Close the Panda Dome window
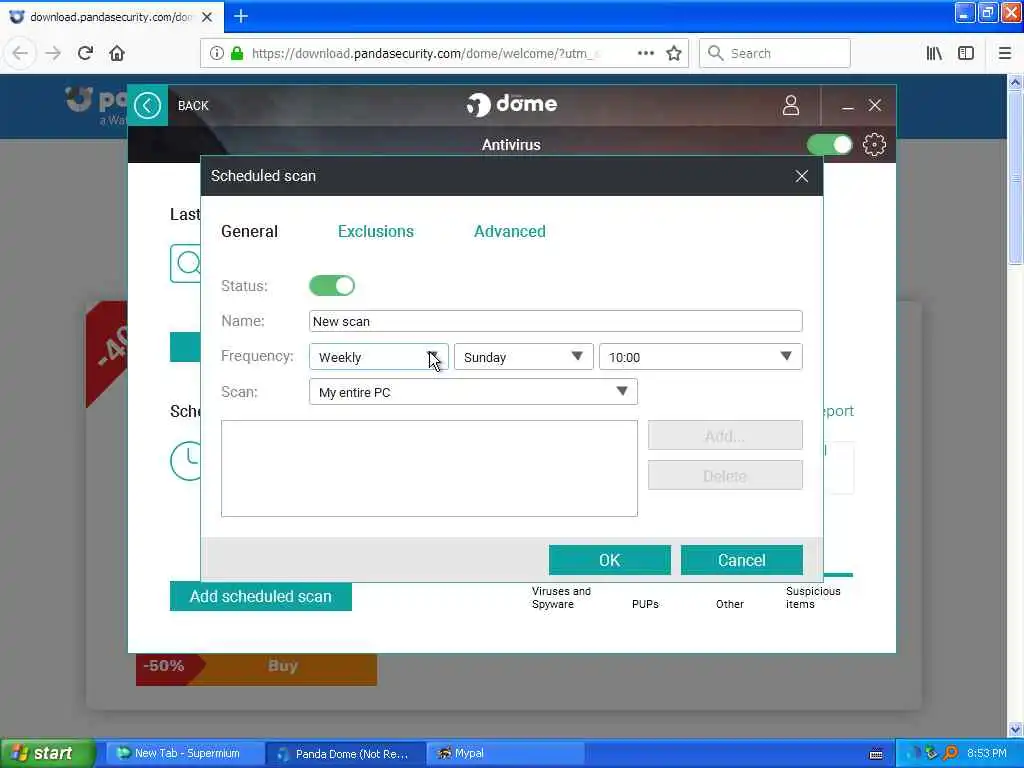The image size is (1024, 768). click(x=875, y=105)
